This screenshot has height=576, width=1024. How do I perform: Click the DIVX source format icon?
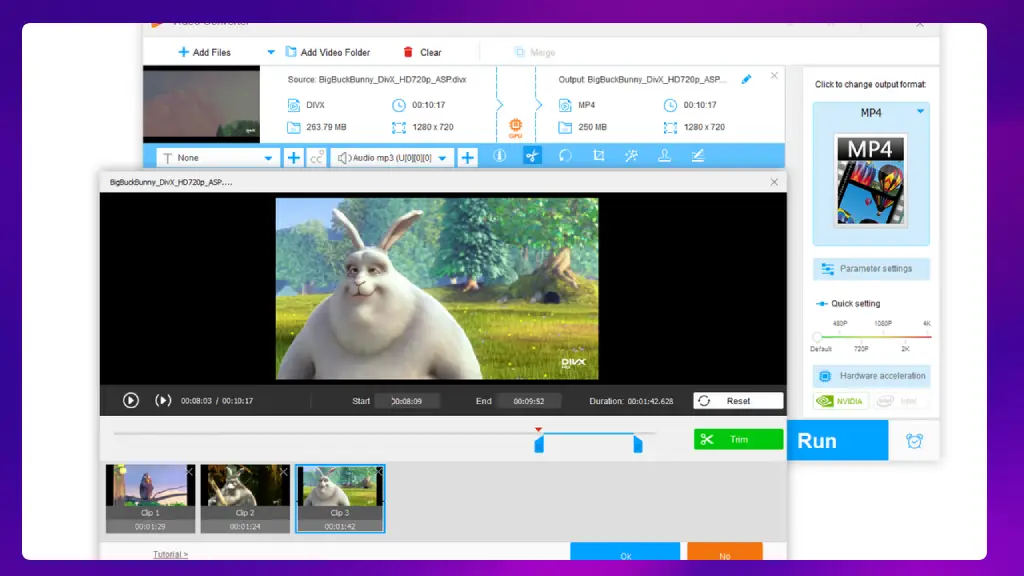(294, 105)
